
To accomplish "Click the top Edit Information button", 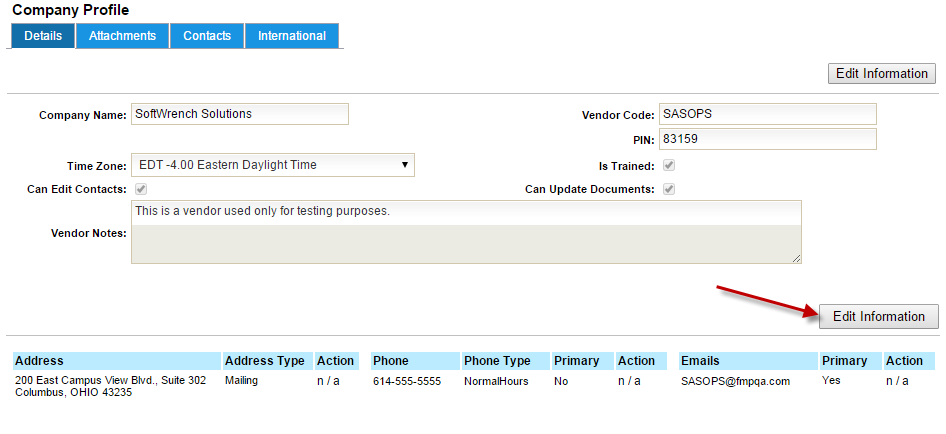I will (x=882, y=73).
